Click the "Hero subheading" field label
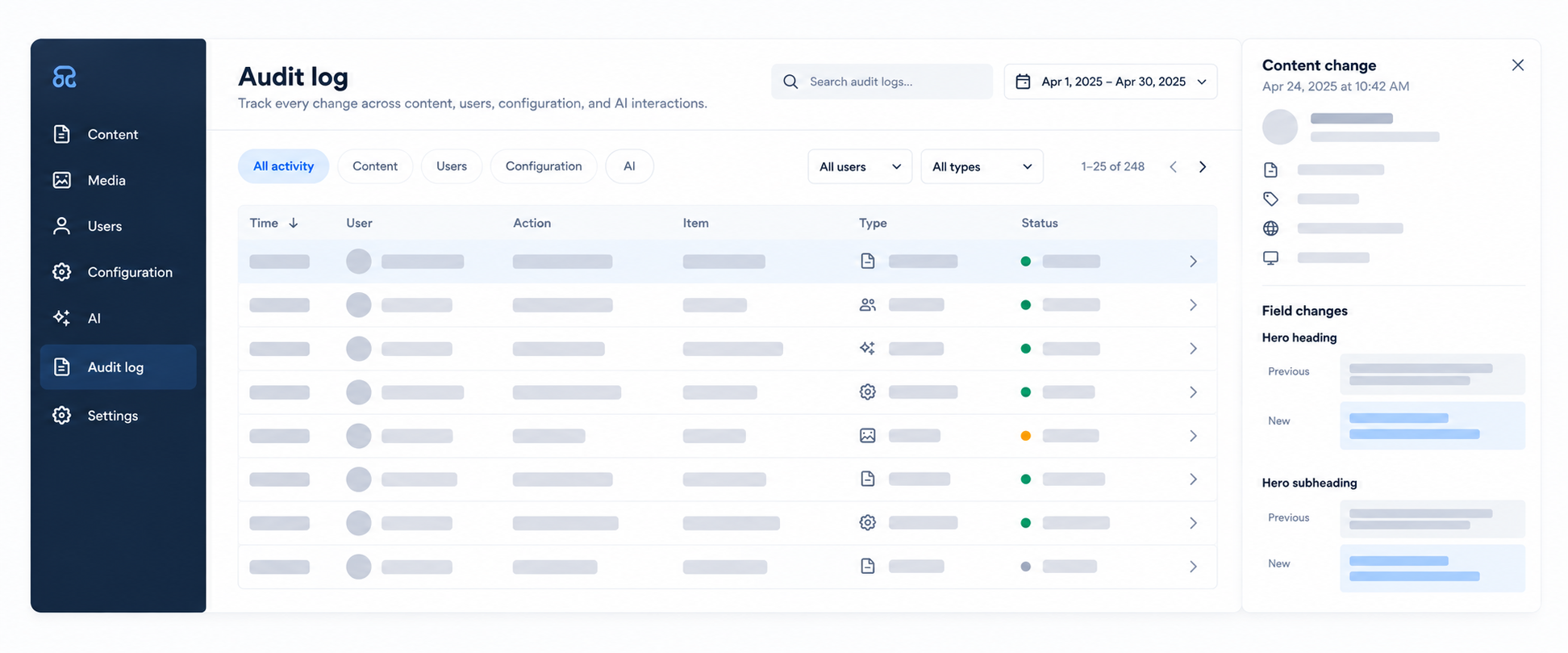Screen dimensions: 1568x653 1309,483
